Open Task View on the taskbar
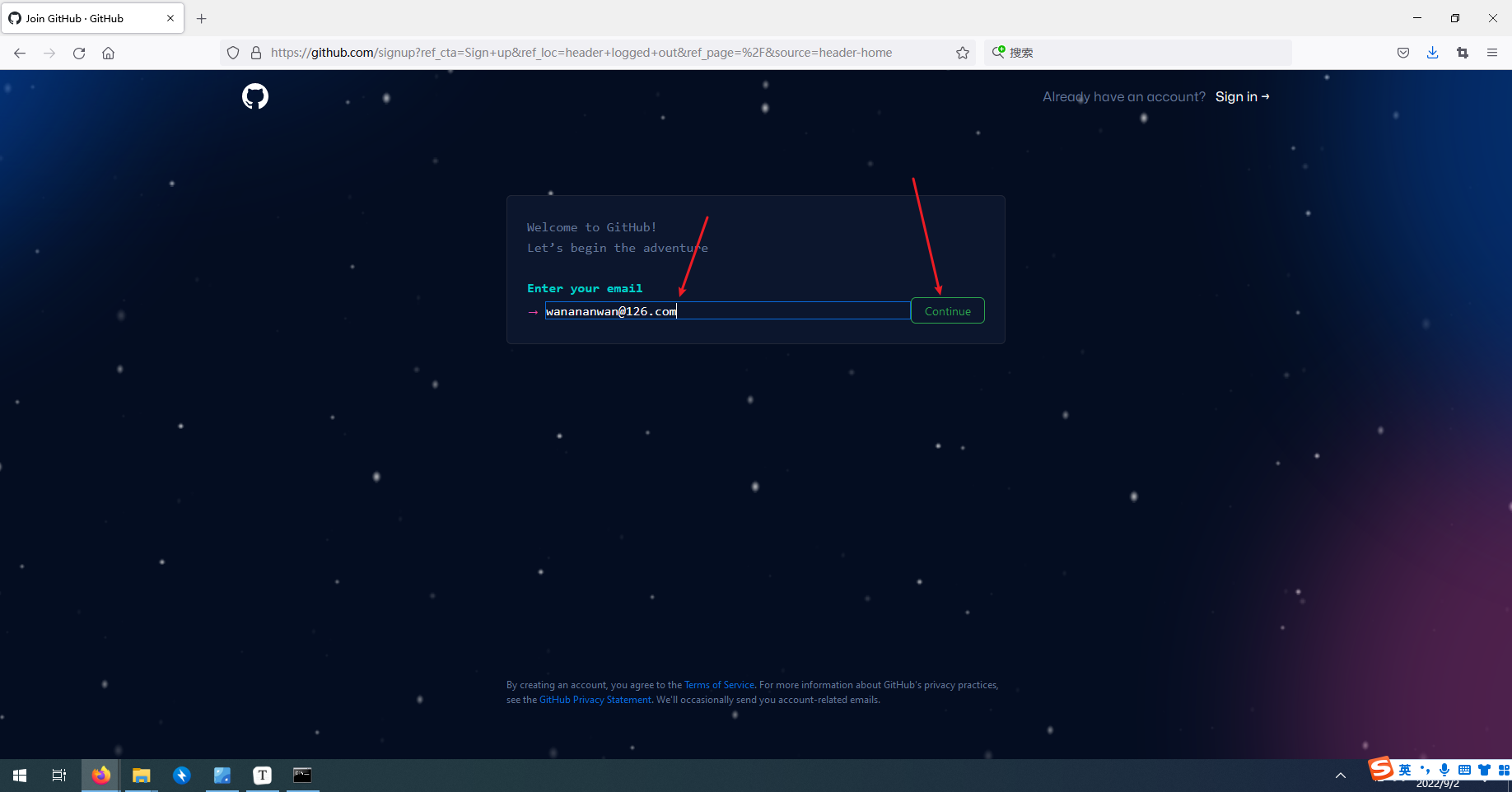The height and width of the screenshot is (792, 1512). tap(59, 776)
